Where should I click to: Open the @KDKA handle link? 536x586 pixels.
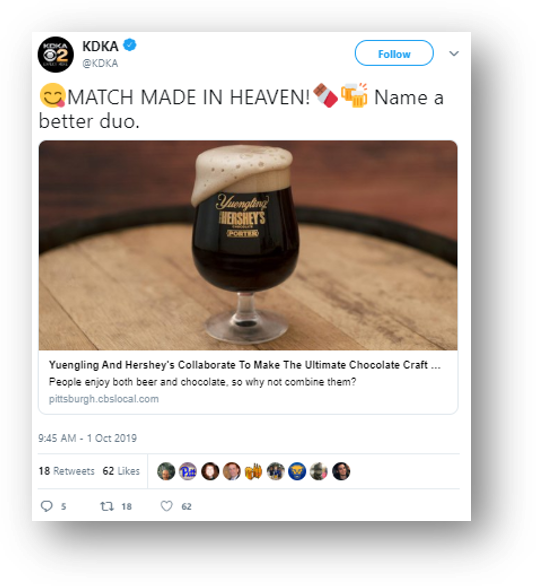coord(100,63)
